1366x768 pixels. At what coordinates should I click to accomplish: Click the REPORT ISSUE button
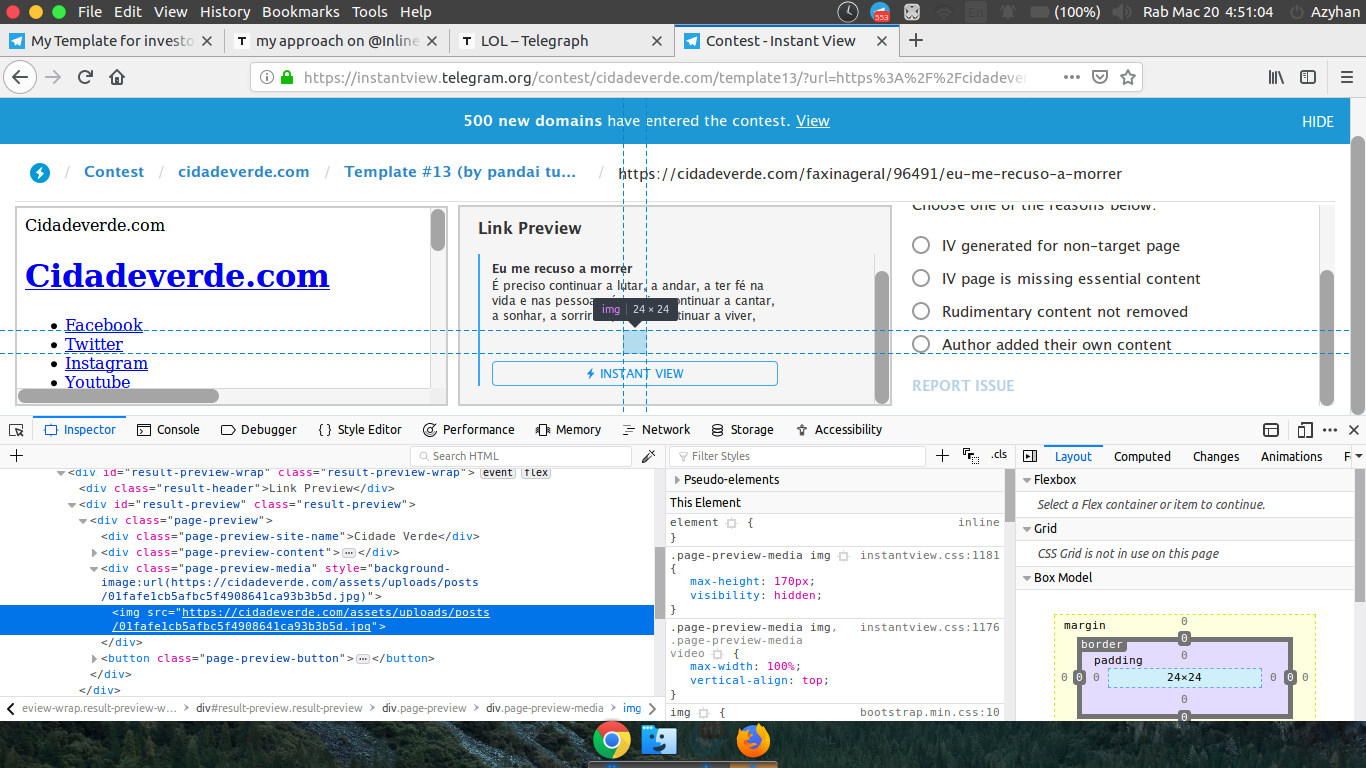(963, 386)
